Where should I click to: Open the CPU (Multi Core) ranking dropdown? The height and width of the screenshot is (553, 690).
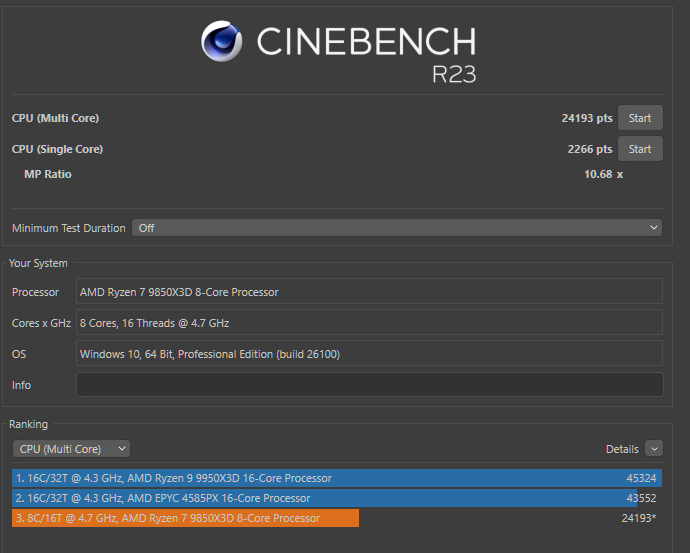(71, 449)
